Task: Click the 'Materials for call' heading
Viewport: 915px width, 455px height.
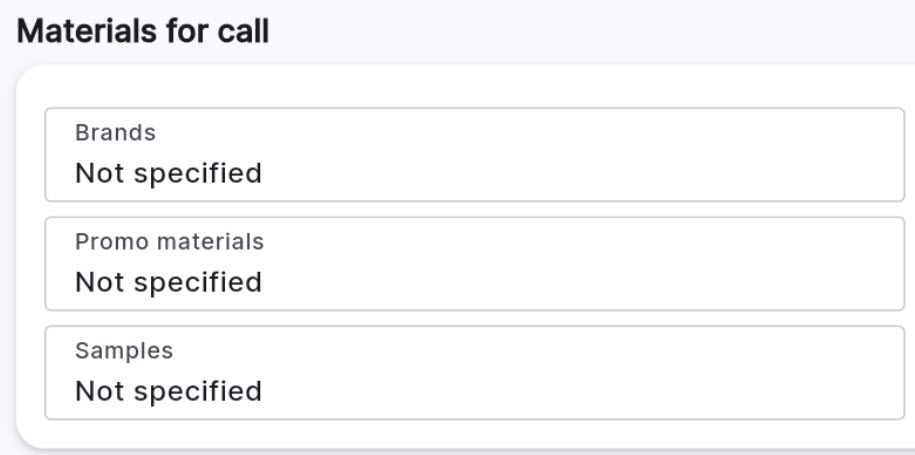Action: point(143,31)
